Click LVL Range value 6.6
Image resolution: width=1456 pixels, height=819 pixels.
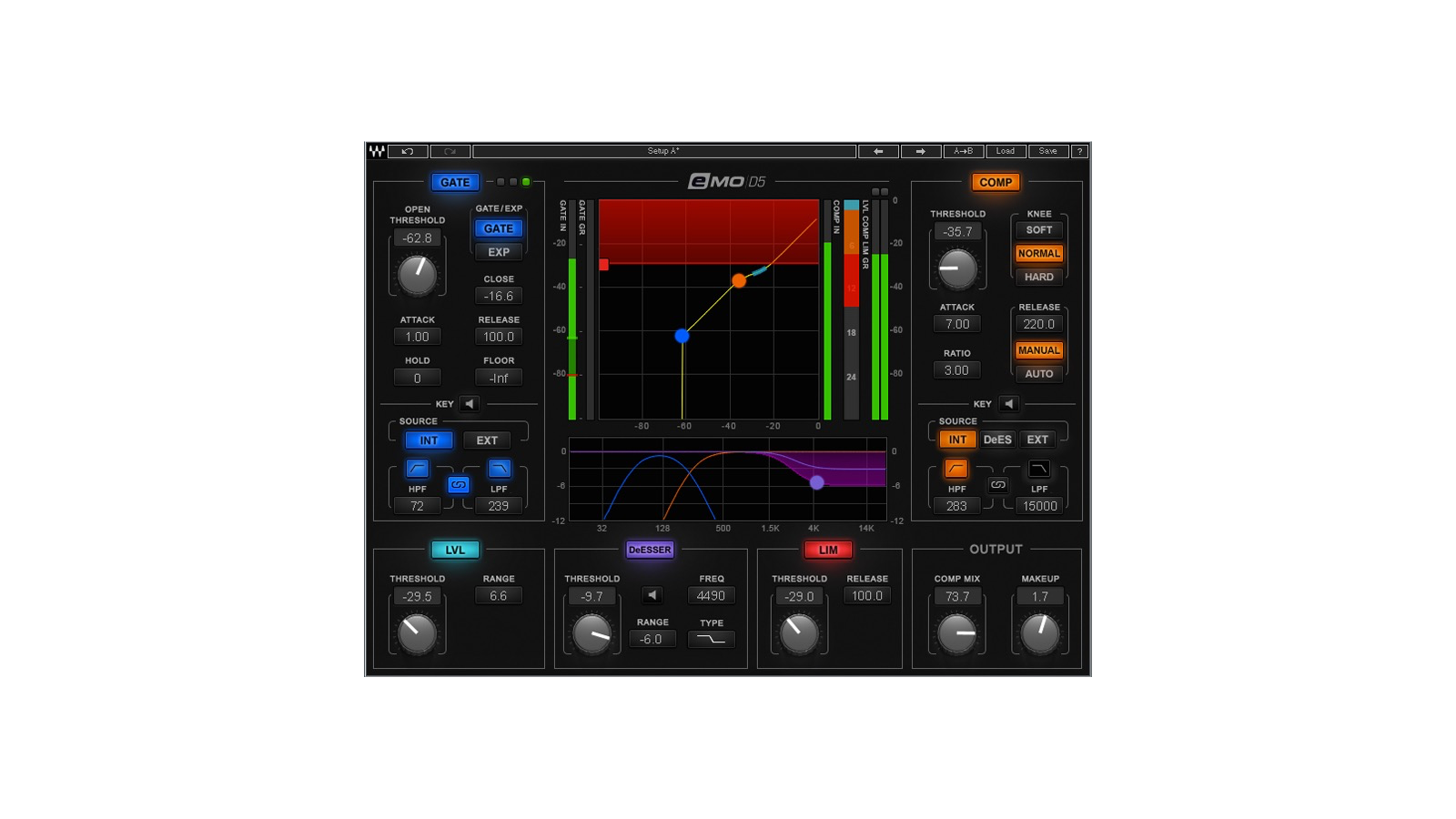(x=499, y=596)
